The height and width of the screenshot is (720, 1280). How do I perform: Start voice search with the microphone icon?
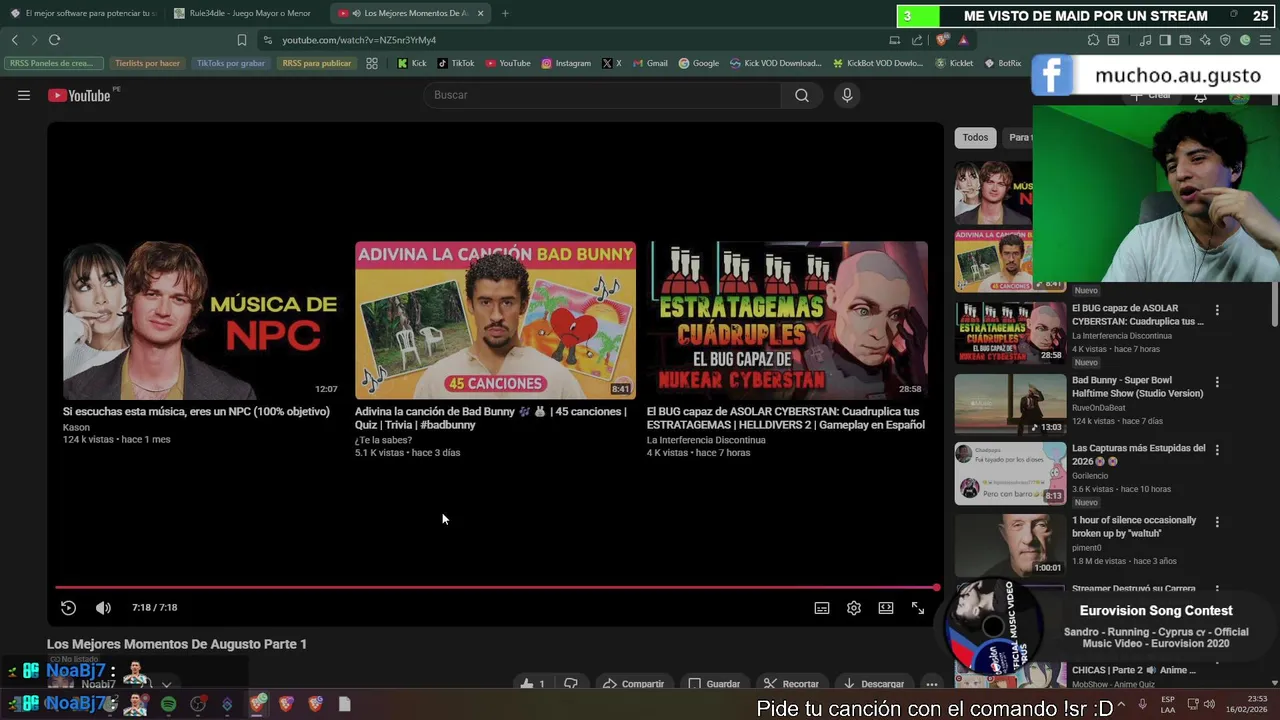pos(847,95)
